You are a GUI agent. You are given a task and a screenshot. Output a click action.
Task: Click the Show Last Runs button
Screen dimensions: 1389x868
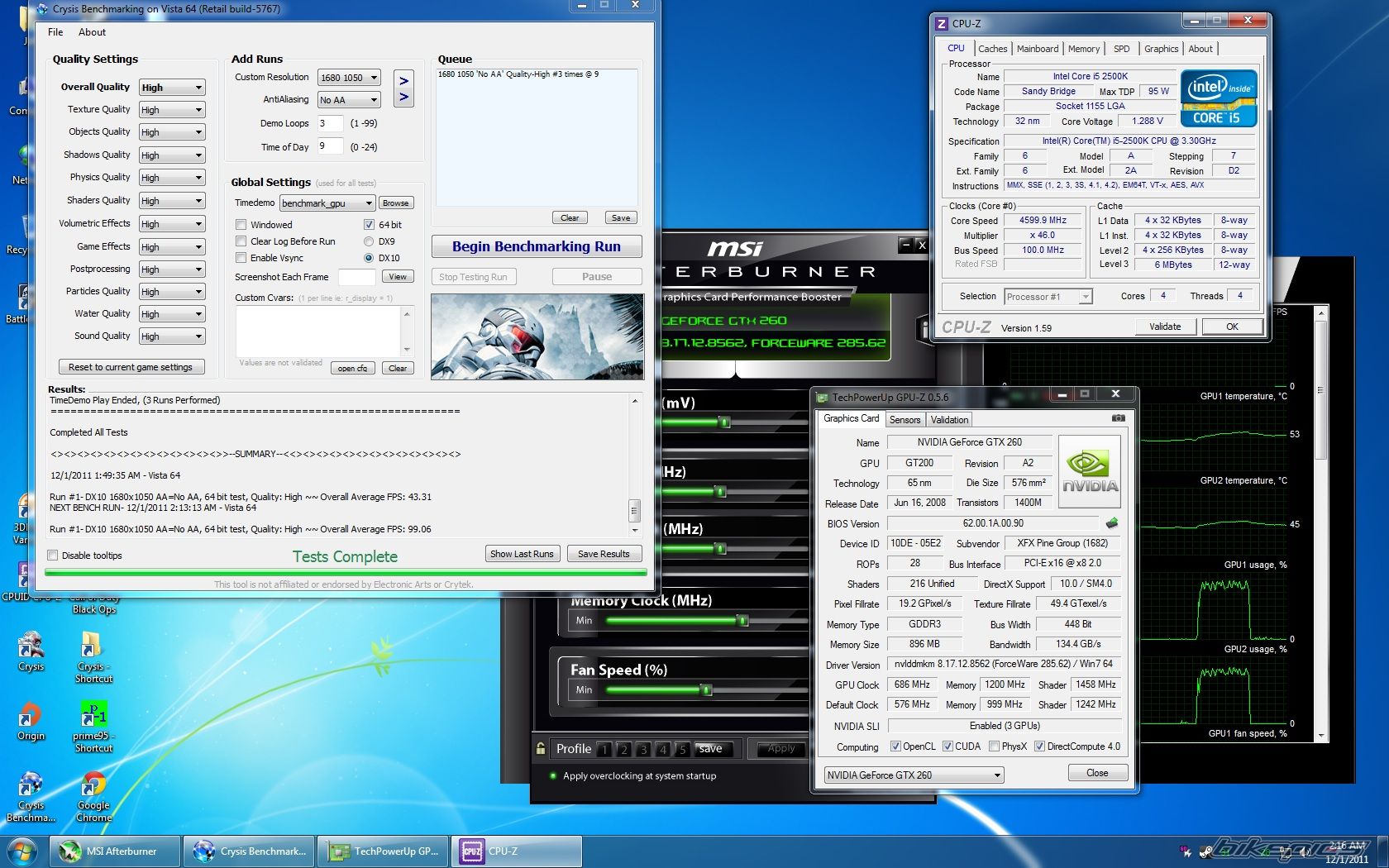522,554
